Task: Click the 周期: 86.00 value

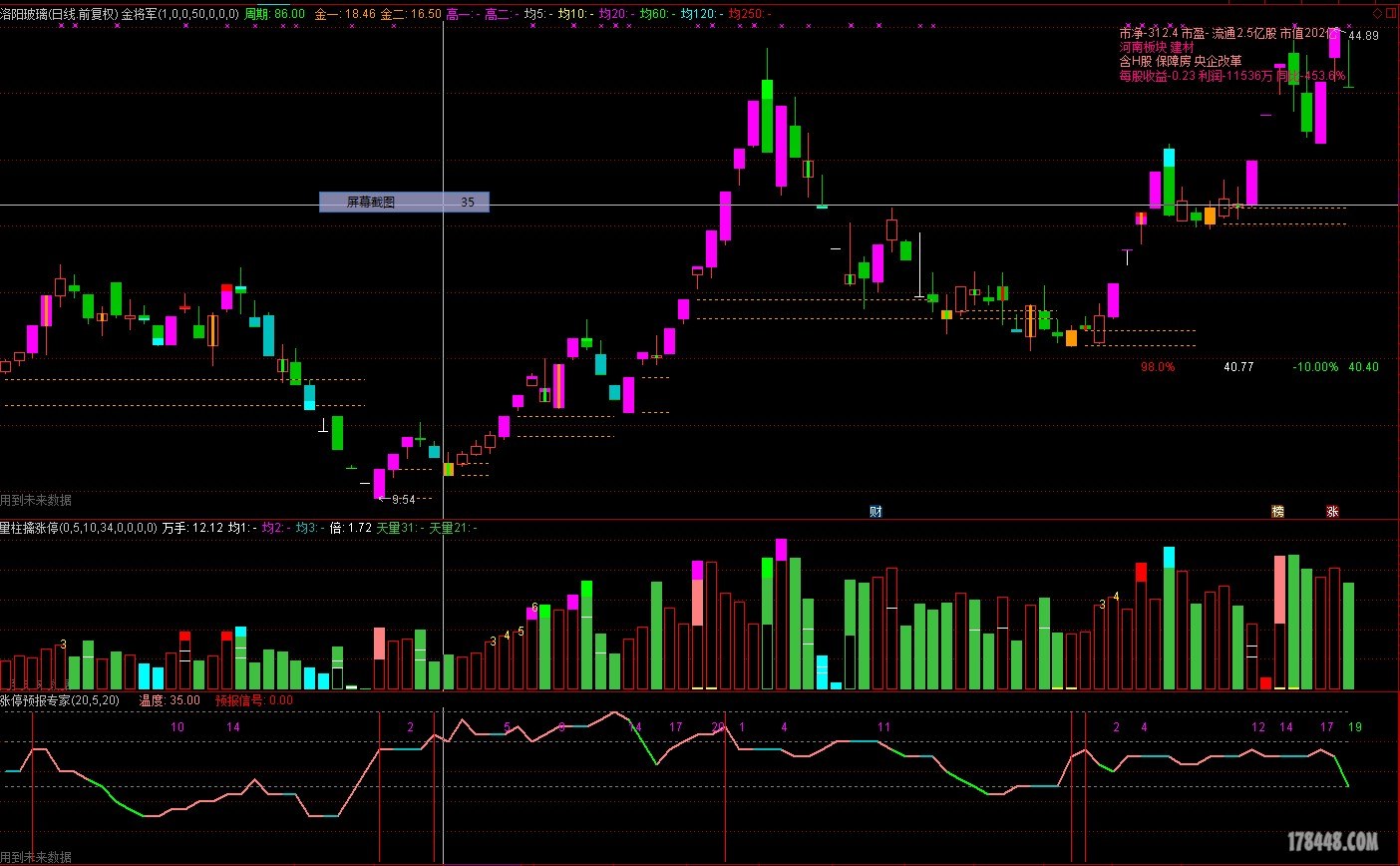Action: (x=275, y=14)
